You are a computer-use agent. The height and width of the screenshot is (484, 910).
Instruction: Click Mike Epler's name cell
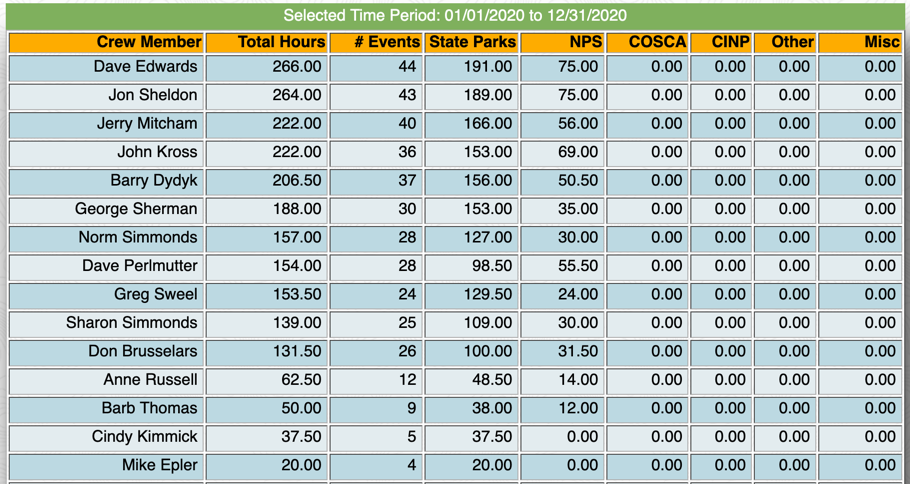pos(160,465)
